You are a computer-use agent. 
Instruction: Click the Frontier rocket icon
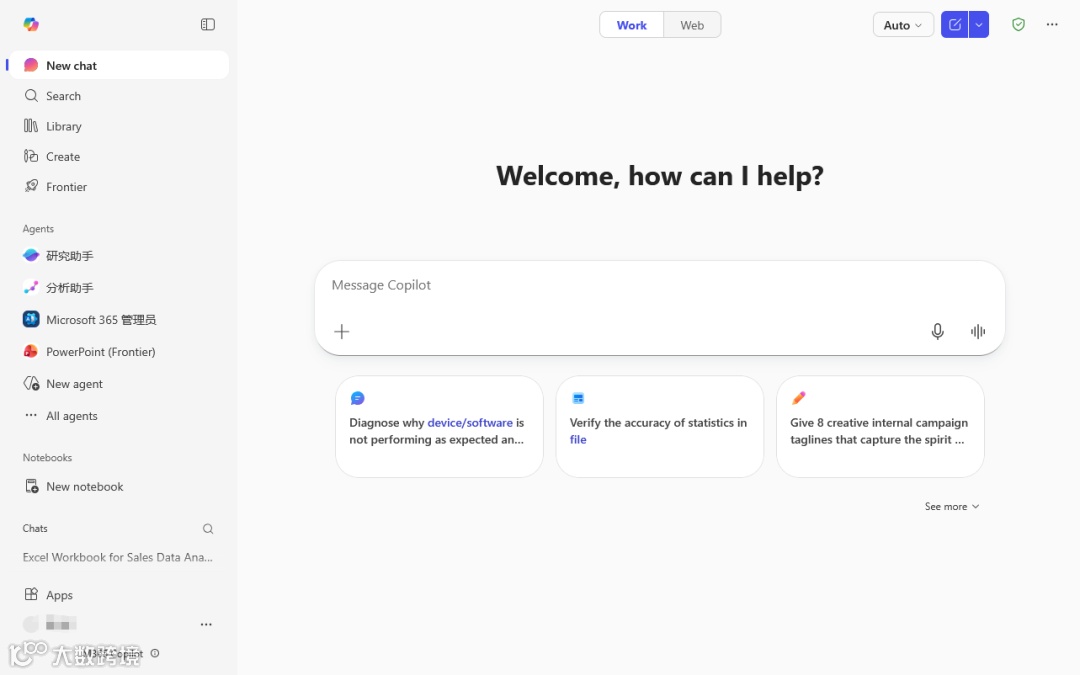click(31, 186)
